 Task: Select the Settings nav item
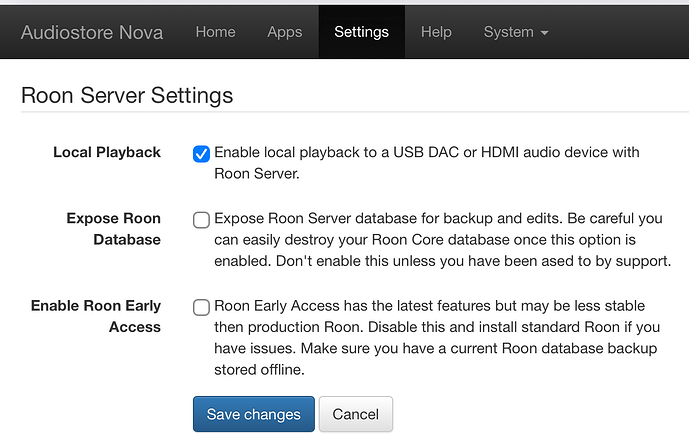[x=361, y=32]
